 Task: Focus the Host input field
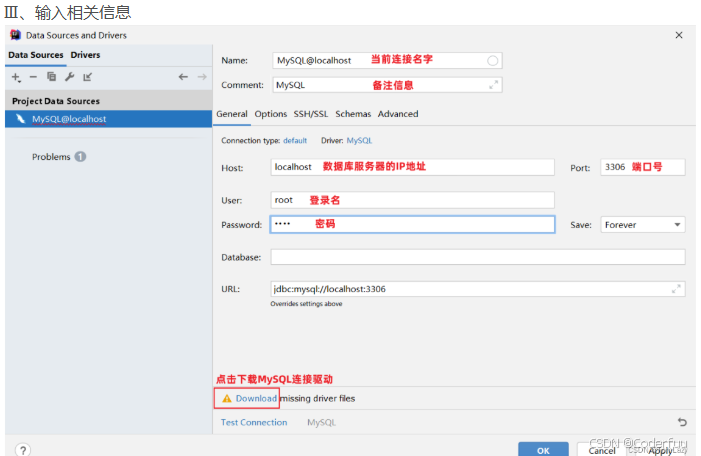(412, 167)
